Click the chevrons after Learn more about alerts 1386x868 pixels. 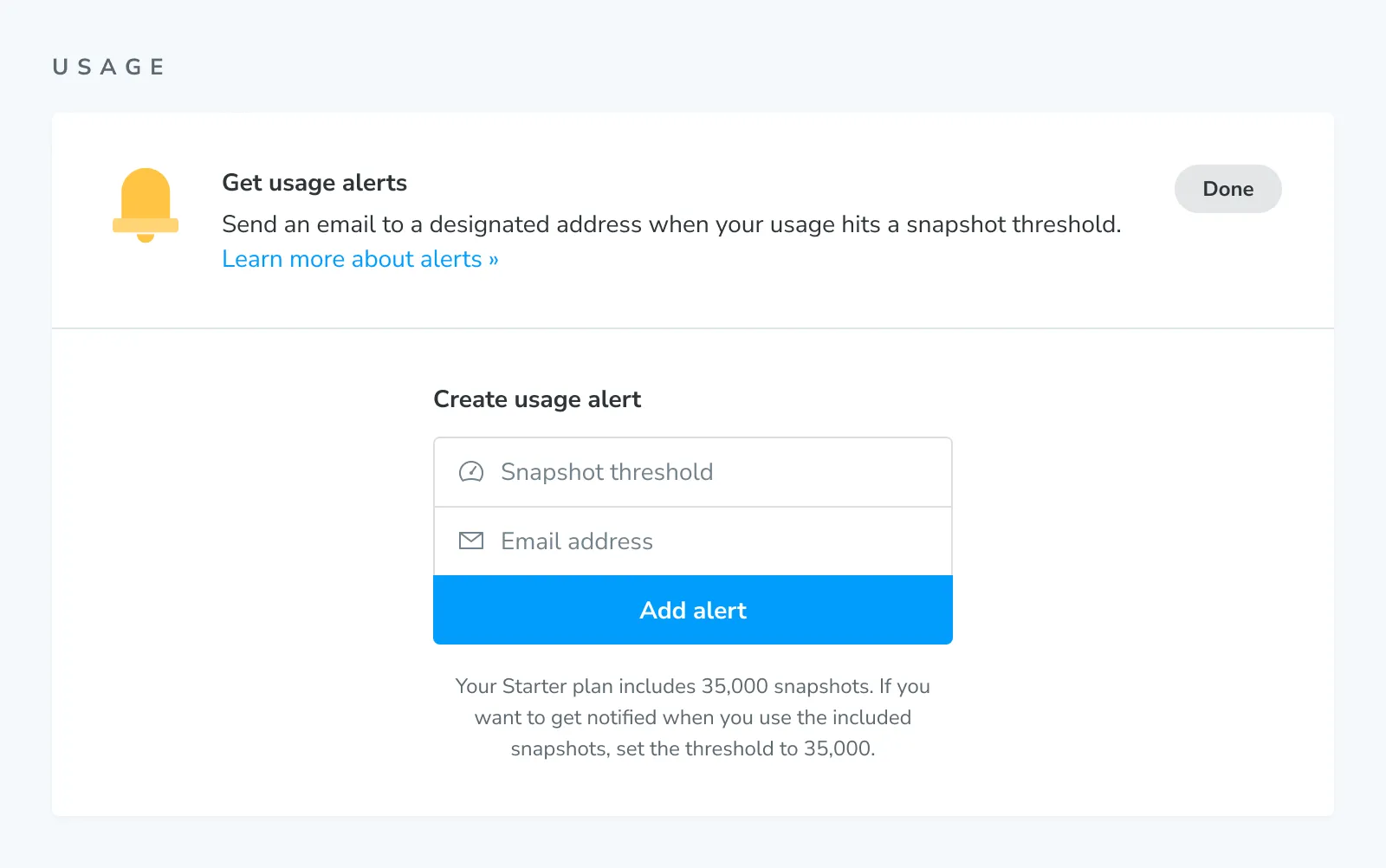tap(494, 258)
